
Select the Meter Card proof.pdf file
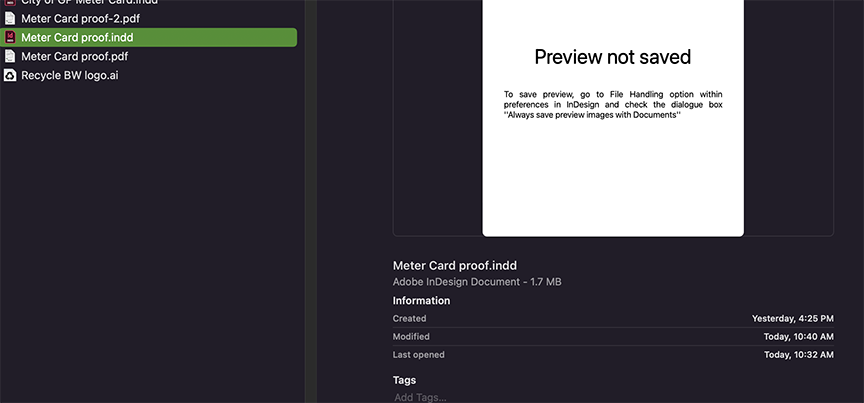click(74, 56)
